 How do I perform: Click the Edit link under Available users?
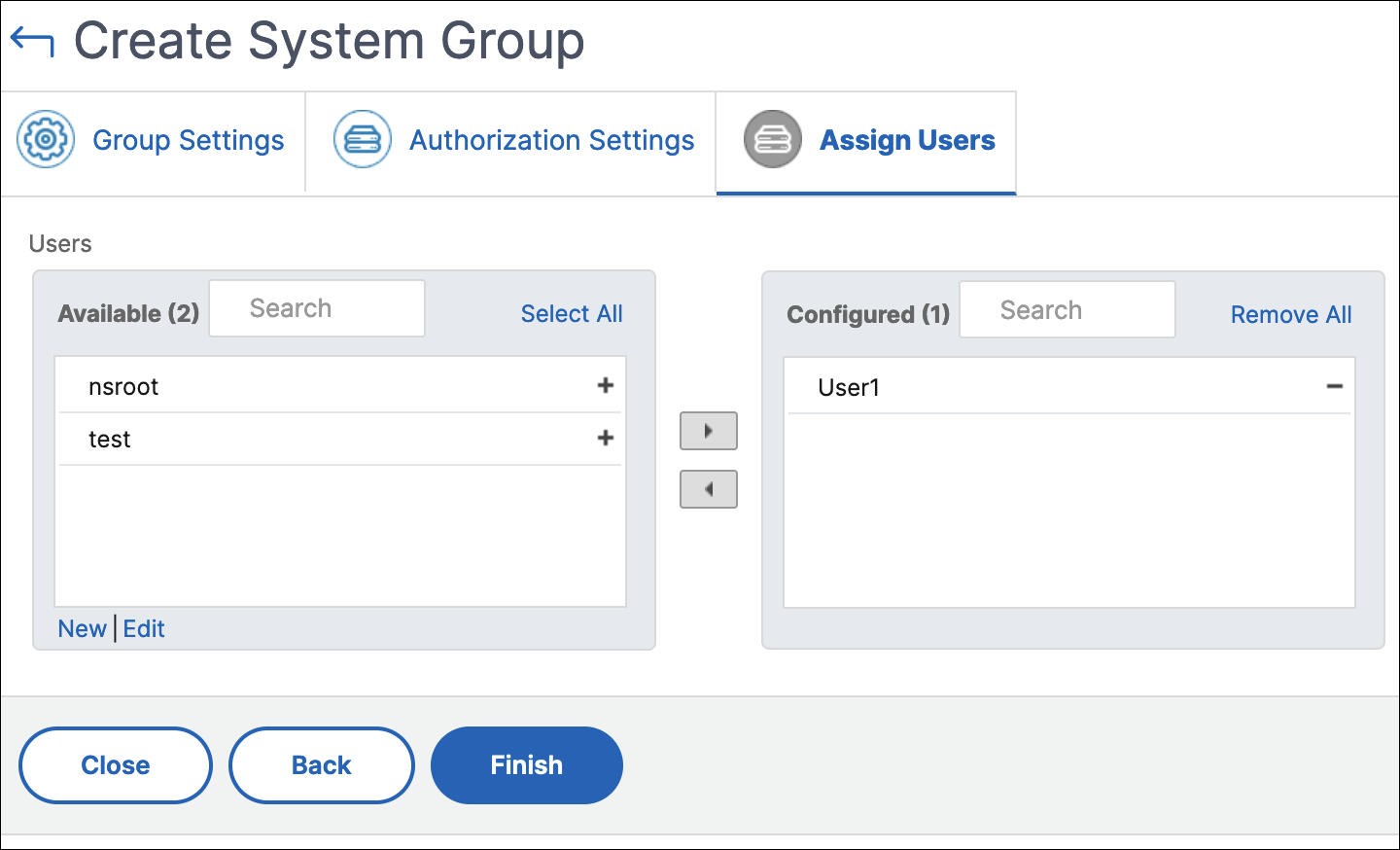tap(144, 629)
